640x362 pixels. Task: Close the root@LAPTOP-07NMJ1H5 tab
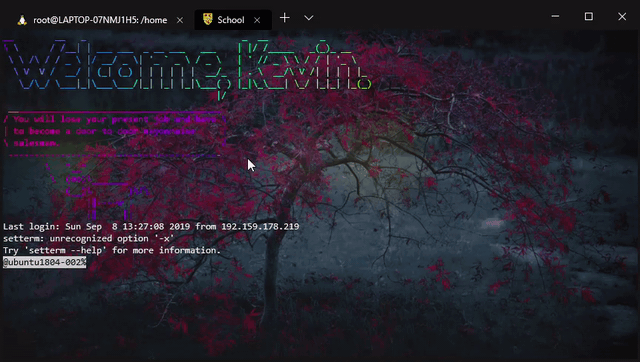180,20
